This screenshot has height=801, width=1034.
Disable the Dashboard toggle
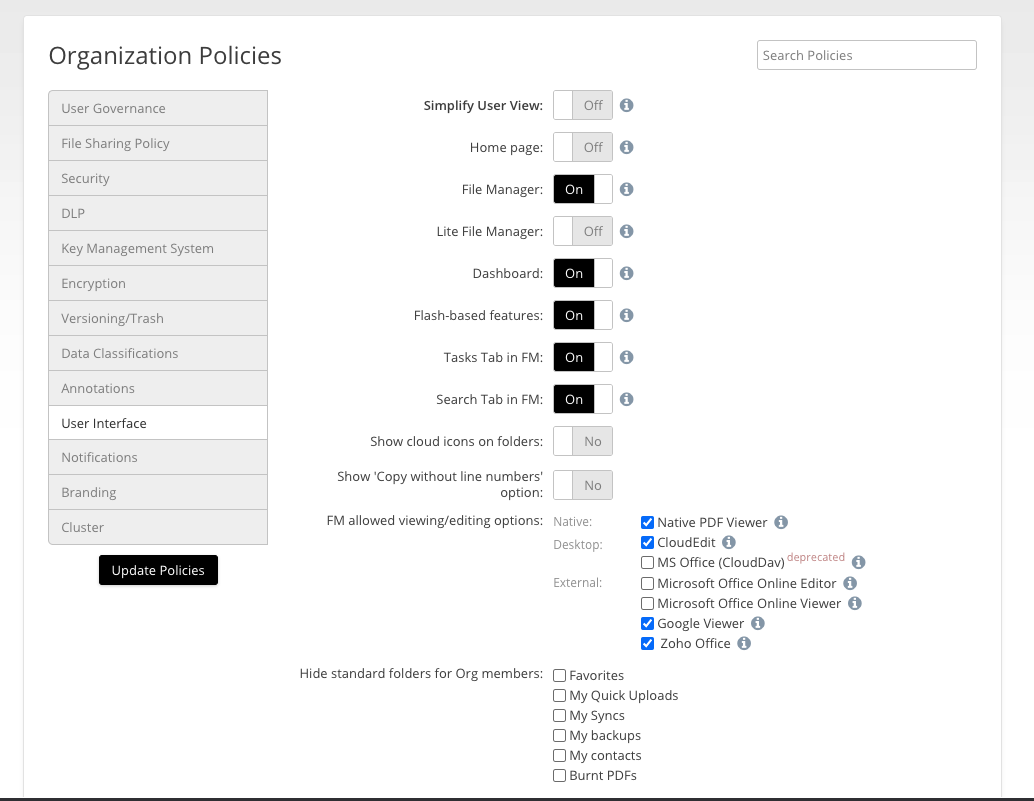[583, 274]
